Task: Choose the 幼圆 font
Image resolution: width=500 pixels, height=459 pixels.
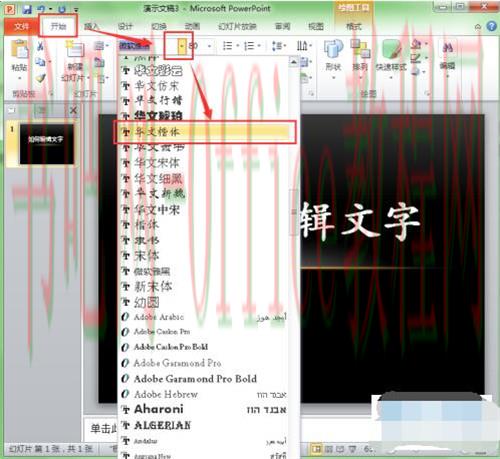Action: (x=203, y=302)
